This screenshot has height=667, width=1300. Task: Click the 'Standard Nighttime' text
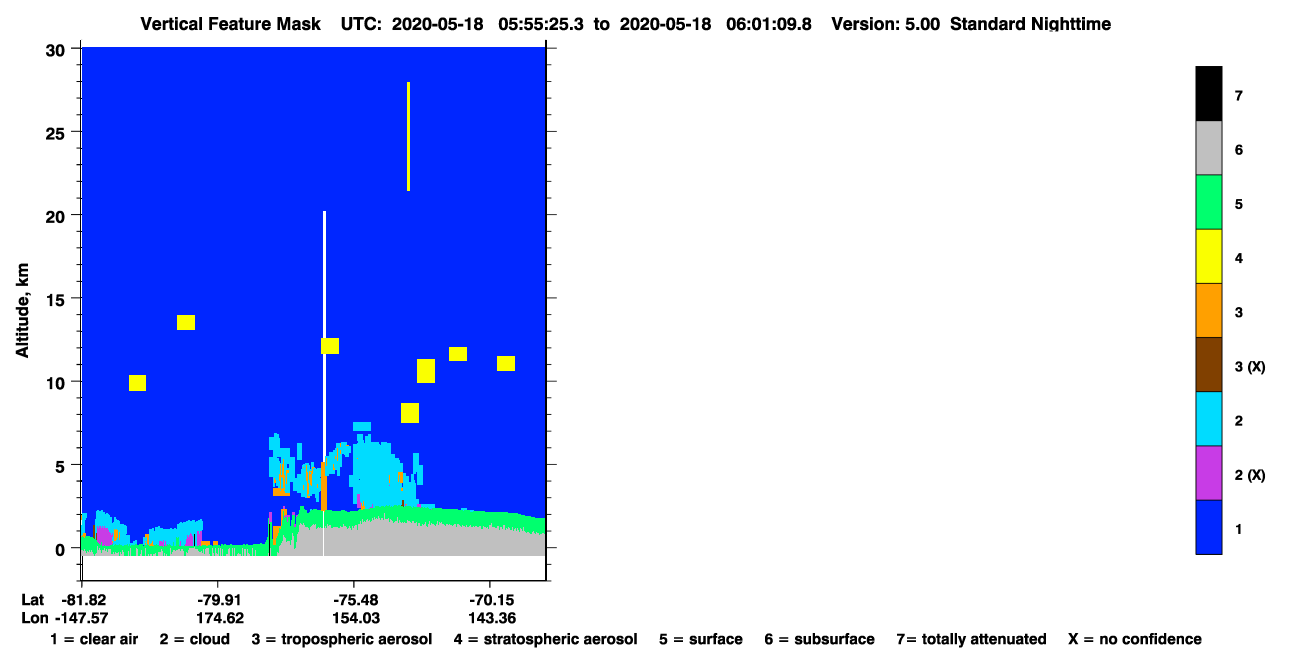[x=1030, y=24]
